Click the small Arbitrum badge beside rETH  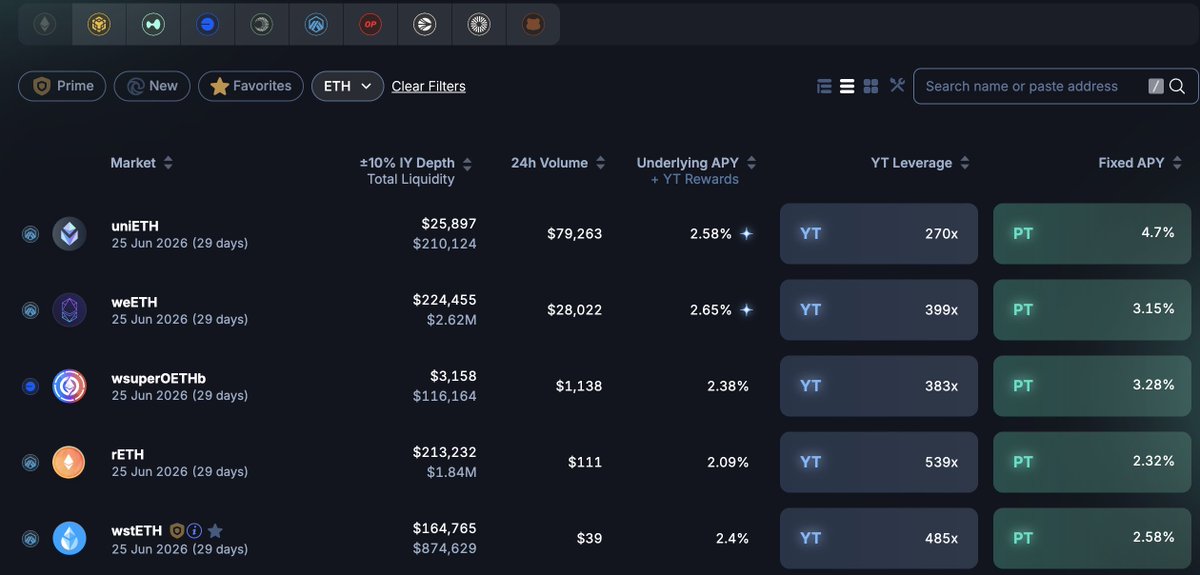[x=30, y=462]
